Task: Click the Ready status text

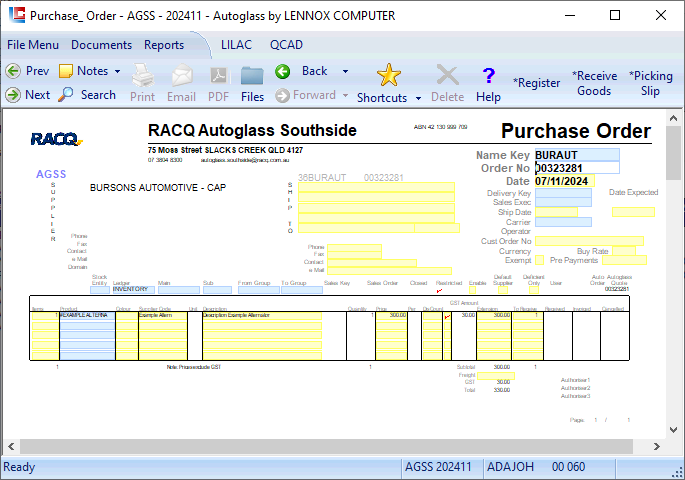Action: [19, 467]
